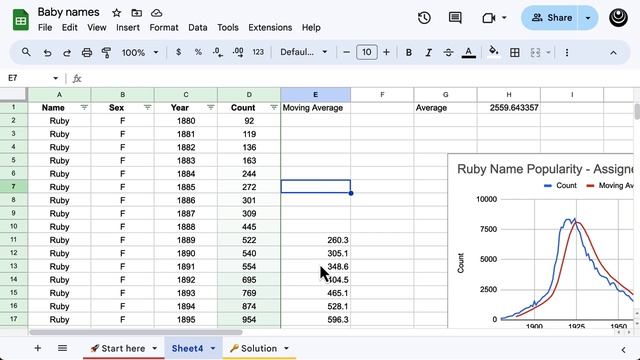Increase font size with the plus button
This screenshot has width=640, height=360.
(386, 52)
